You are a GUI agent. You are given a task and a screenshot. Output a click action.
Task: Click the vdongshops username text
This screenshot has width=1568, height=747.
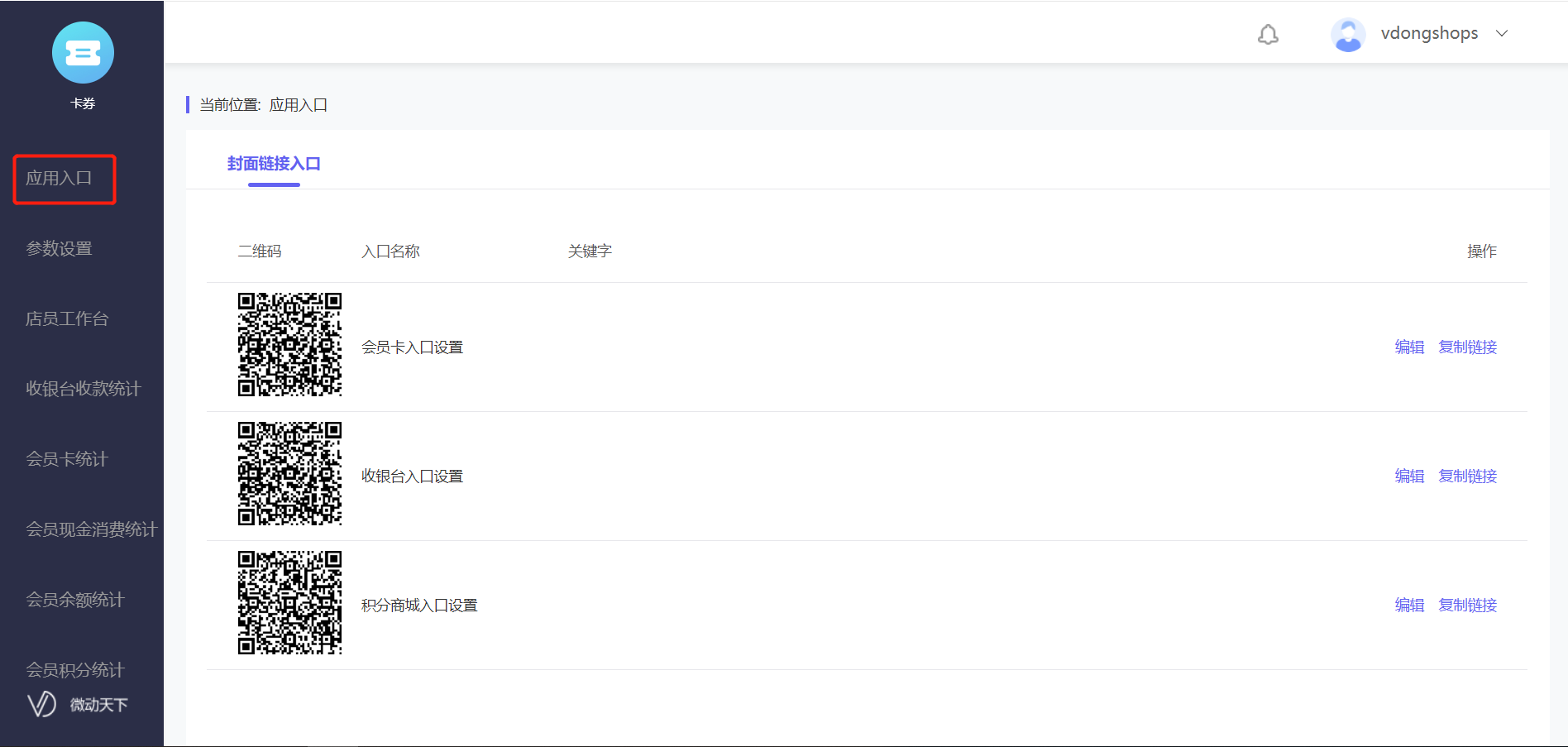pyautogui.click(x=1429, y=33)
